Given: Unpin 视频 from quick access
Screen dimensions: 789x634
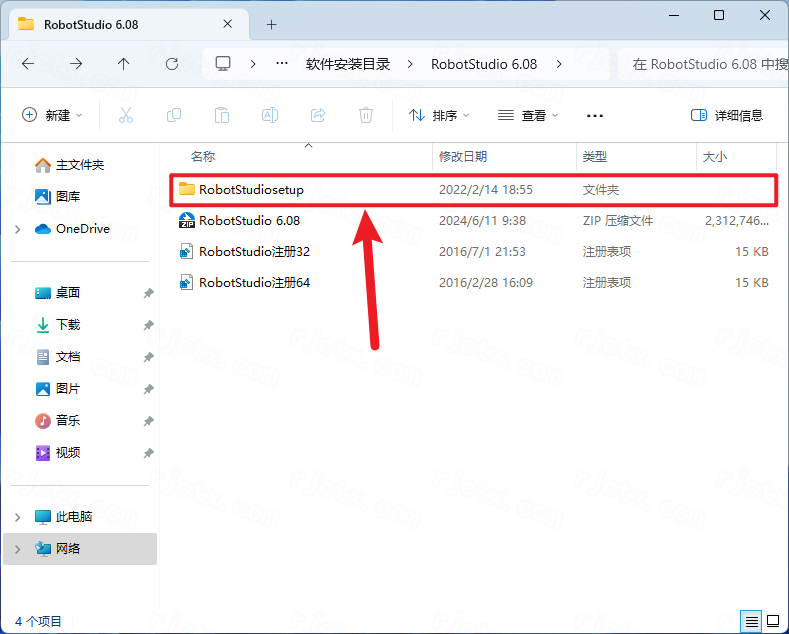Looking at the screenshot, I should click(148, 453).
